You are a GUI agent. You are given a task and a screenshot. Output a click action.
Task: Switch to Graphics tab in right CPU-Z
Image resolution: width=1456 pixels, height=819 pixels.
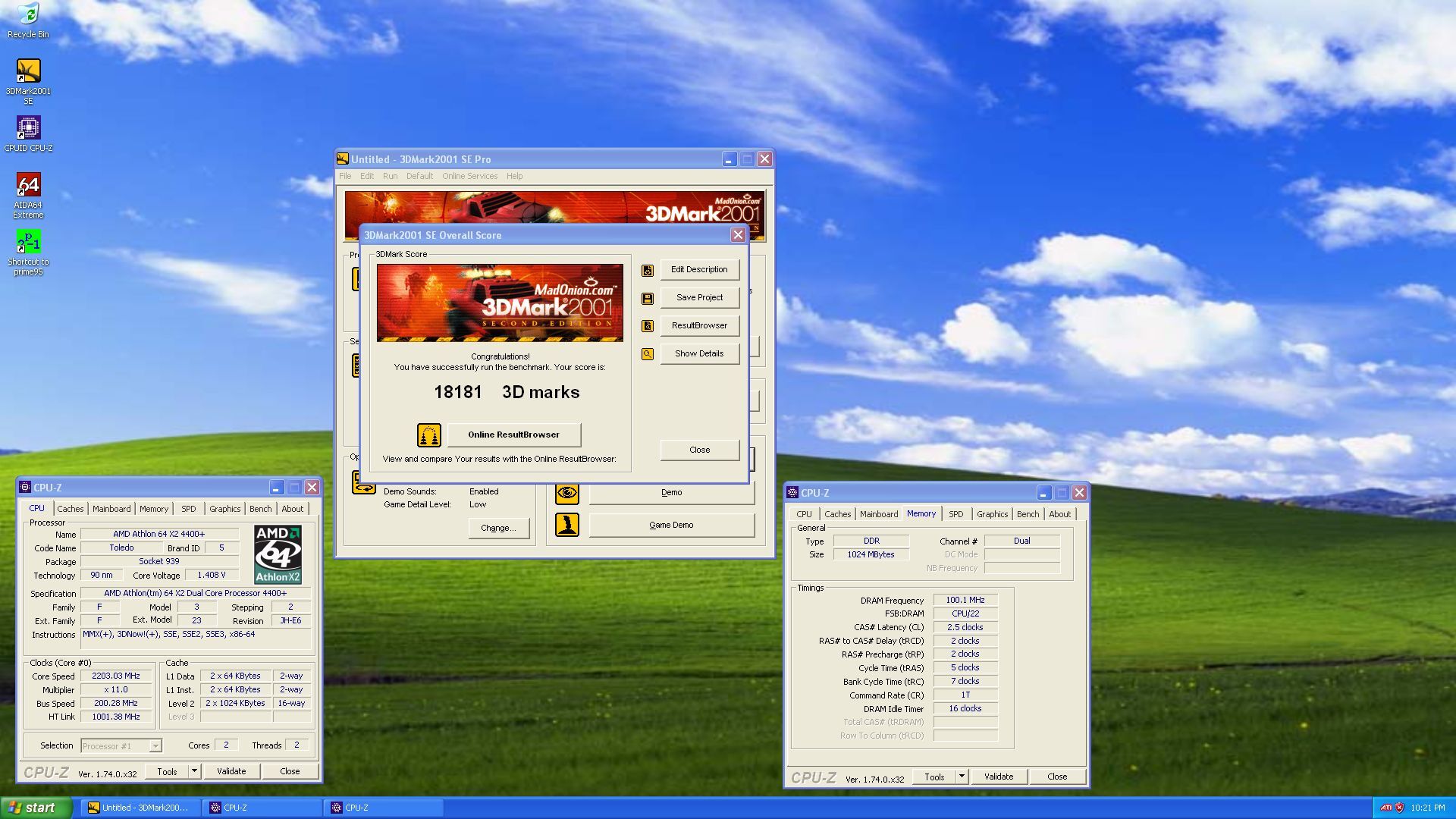[x=992, y=514]
